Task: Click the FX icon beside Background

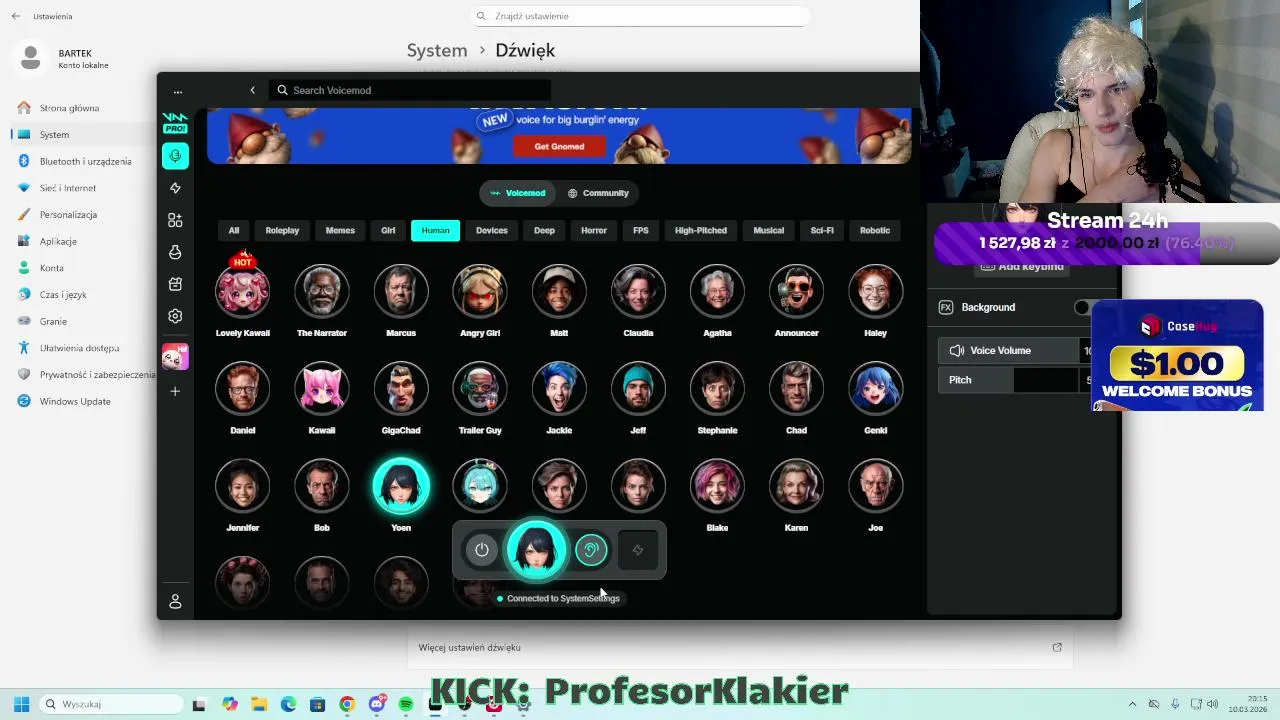Action: point(945,307)
